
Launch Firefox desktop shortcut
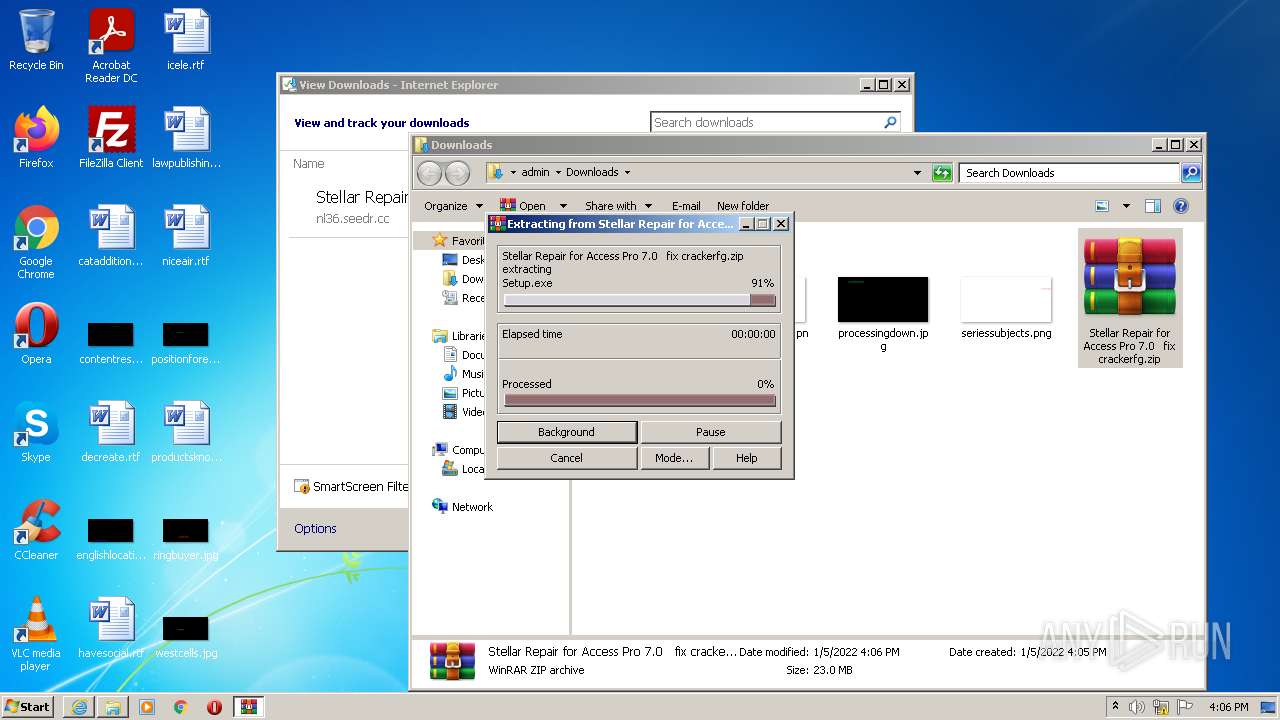click(36, 138)
